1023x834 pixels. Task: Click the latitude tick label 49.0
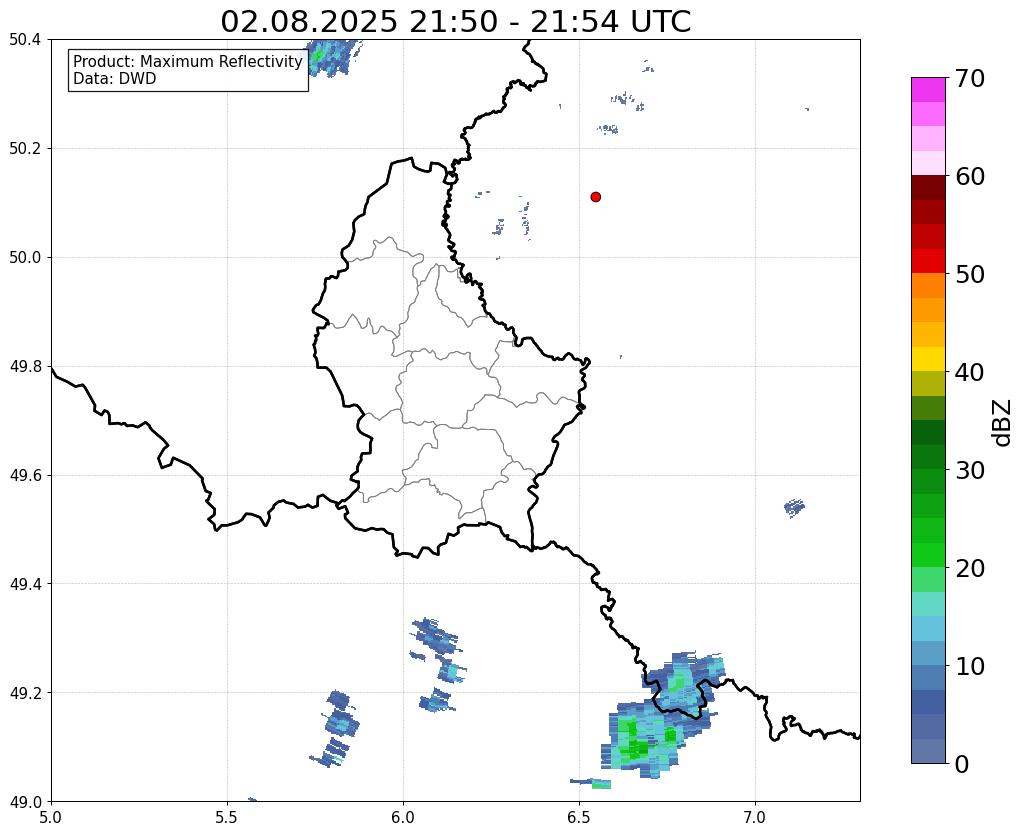[x=25, y=802]
